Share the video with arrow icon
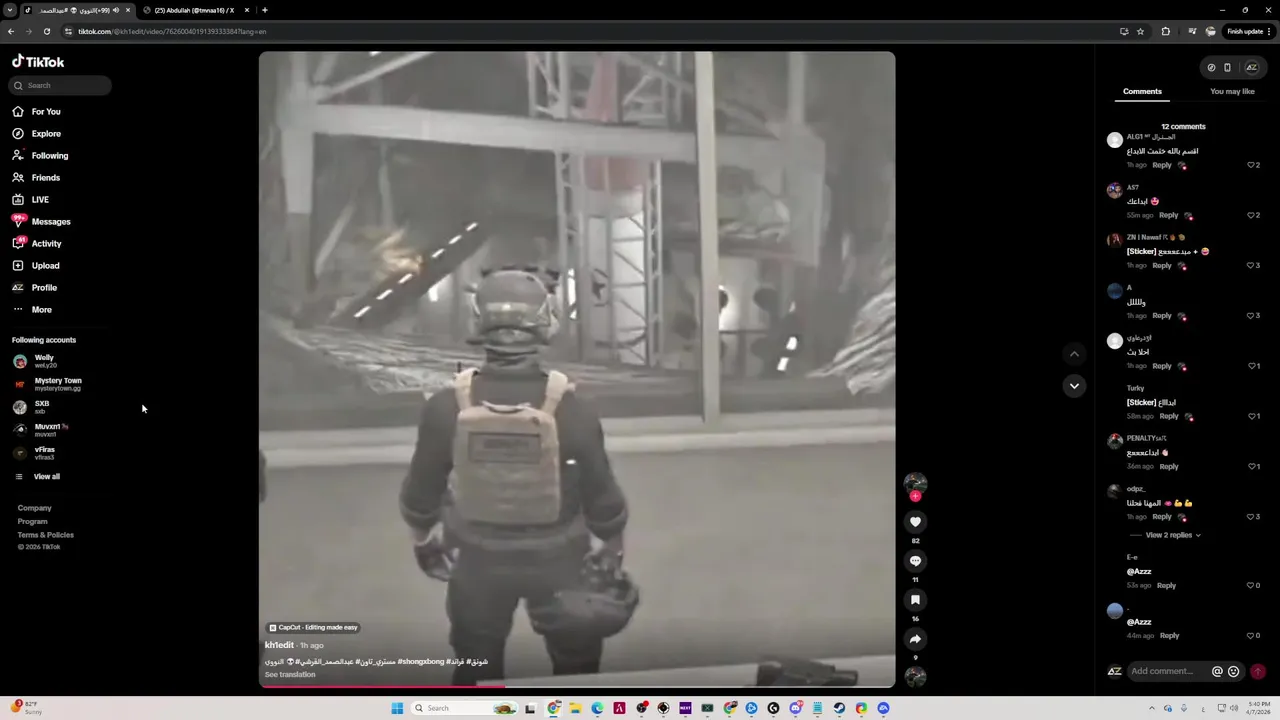1280x720 pixels. coord(915,639)
